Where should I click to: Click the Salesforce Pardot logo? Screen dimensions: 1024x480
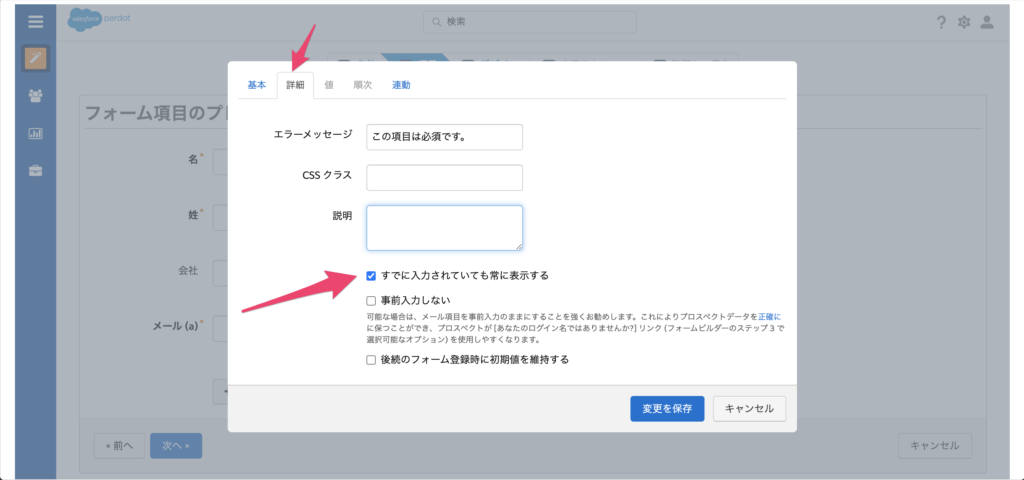(99, 21)
